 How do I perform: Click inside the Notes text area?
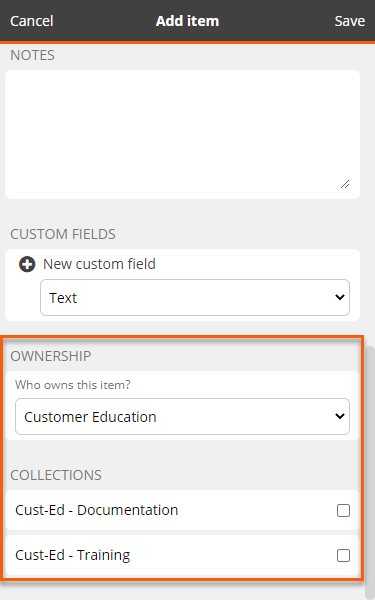click(x=183, y=134)
